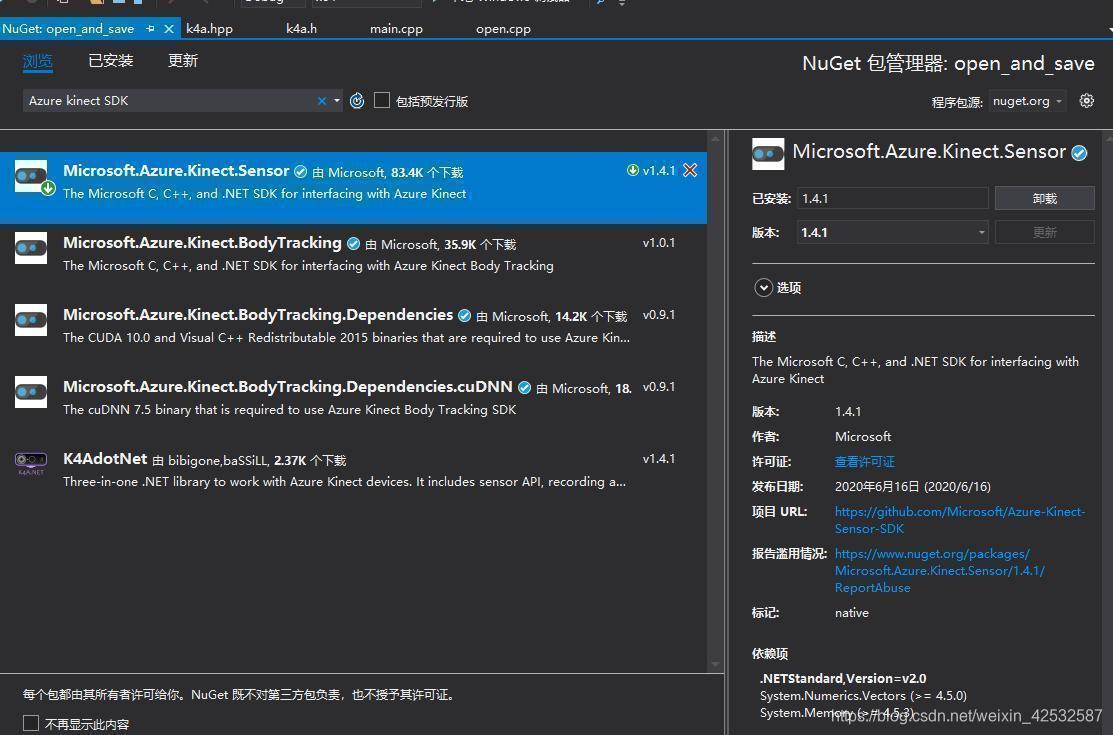Click the BodyTracking package icon
The width and height of the screenshot is (1113, 735).
coord(31,248)
